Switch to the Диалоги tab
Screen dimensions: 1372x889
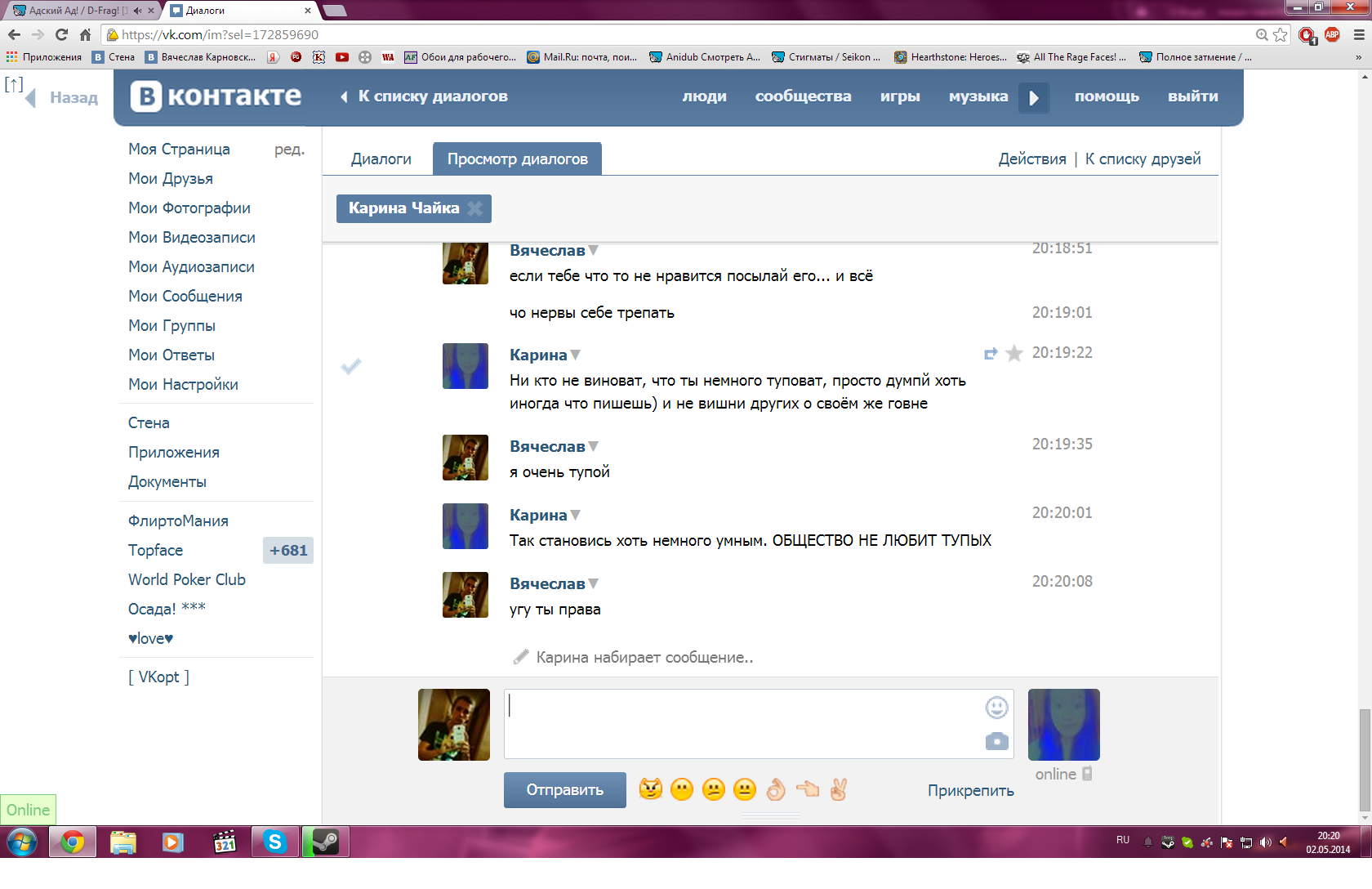coord(381,159)
